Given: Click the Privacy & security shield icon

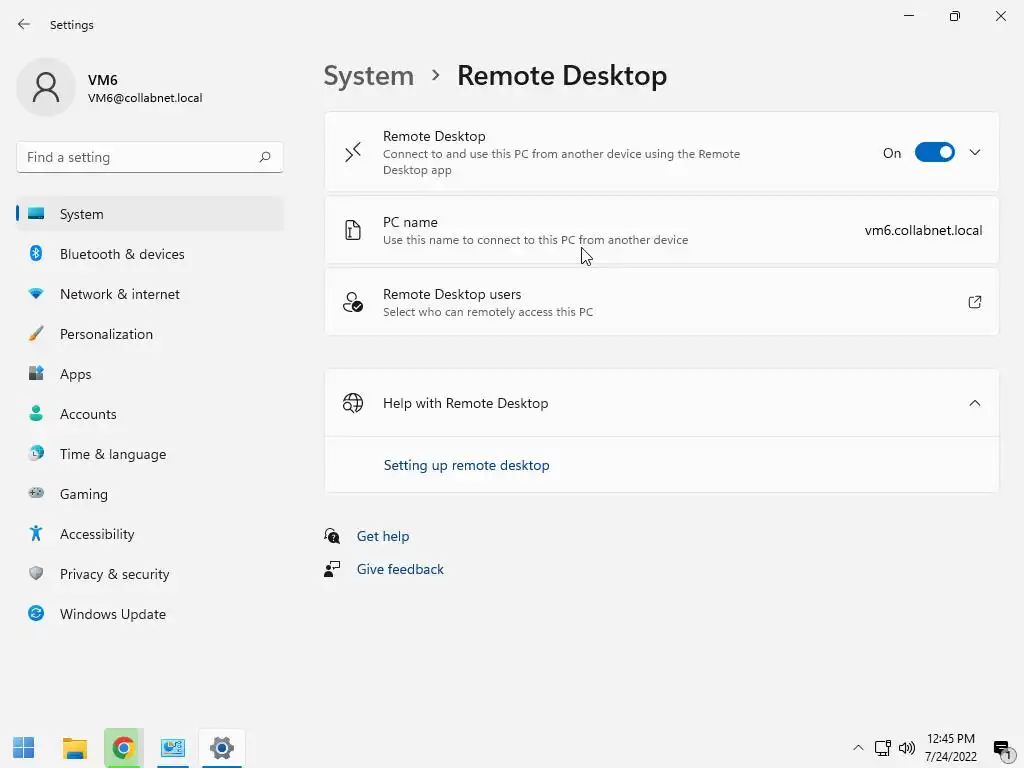Looking at the screenshot, I should [x=36, y=574].
